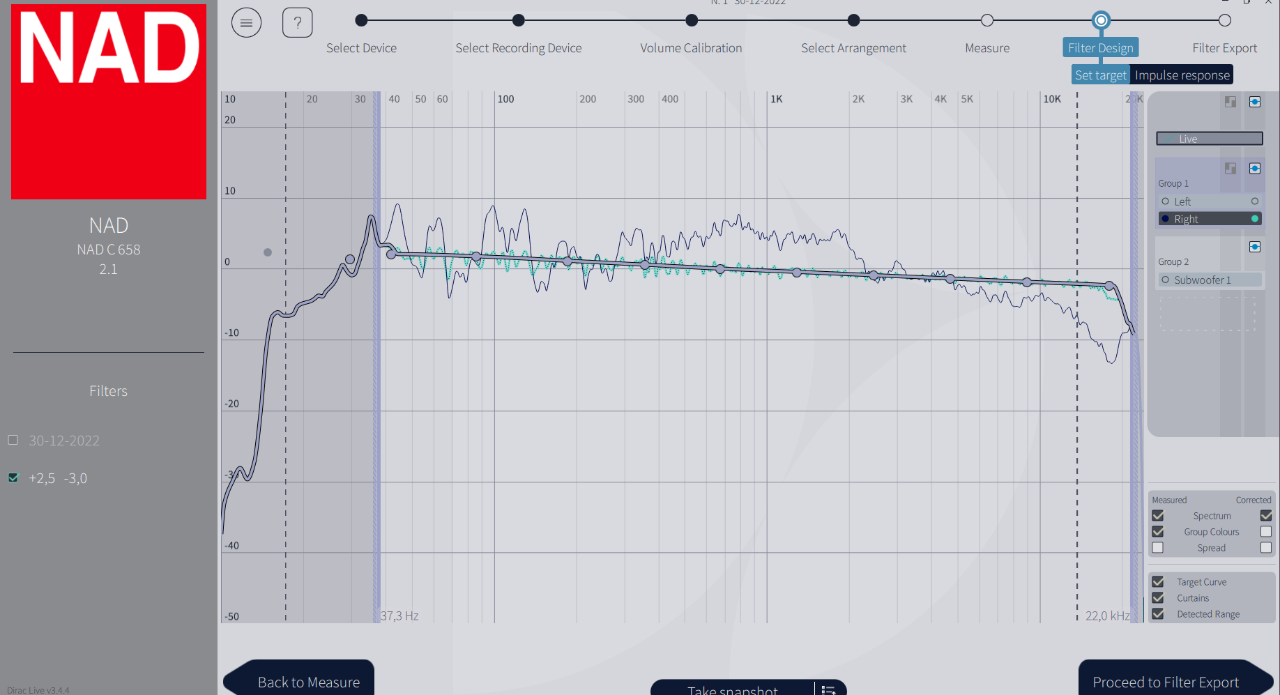Uncheck the Corrected Spectrum checkbox
The height and width of the screenshot is (695, 1280).
pos(1266,515)
